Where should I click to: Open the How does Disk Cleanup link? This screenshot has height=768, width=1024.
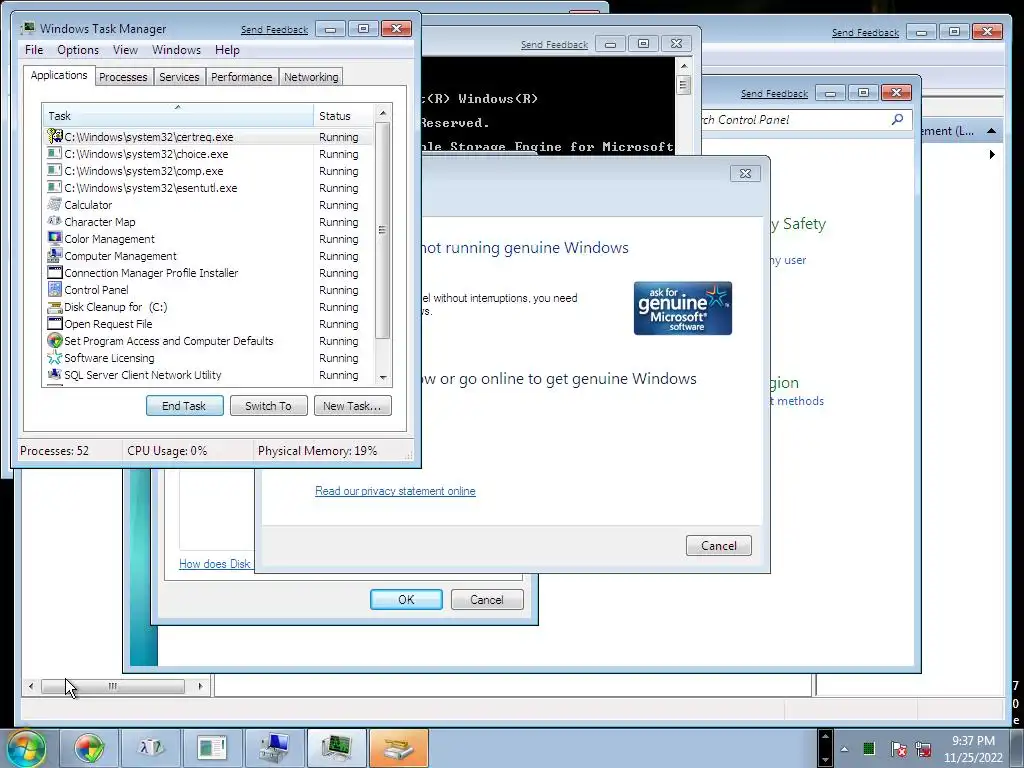(214, 564)
